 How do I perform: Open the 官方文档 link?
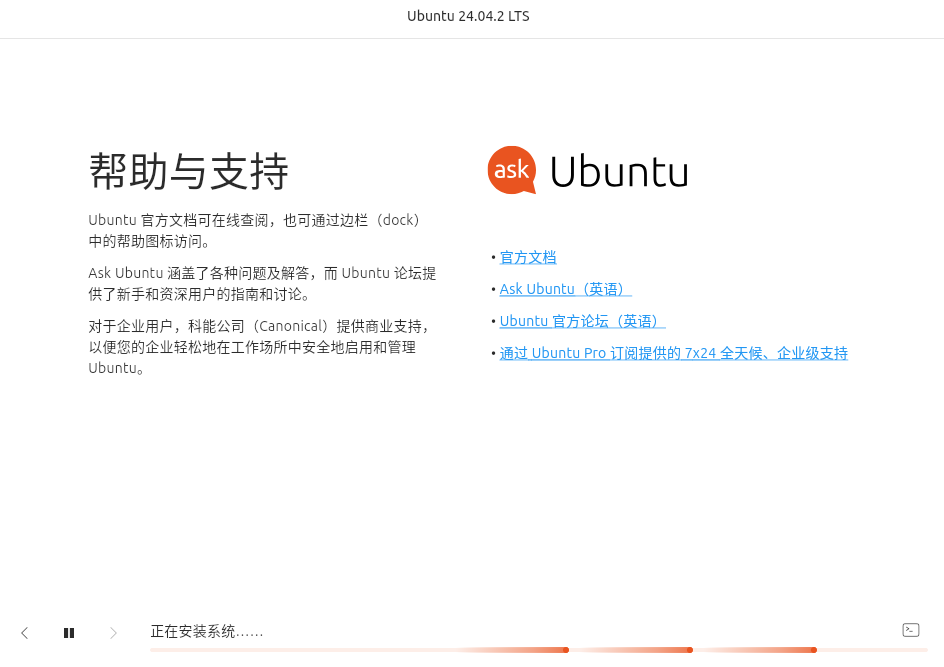528,258
